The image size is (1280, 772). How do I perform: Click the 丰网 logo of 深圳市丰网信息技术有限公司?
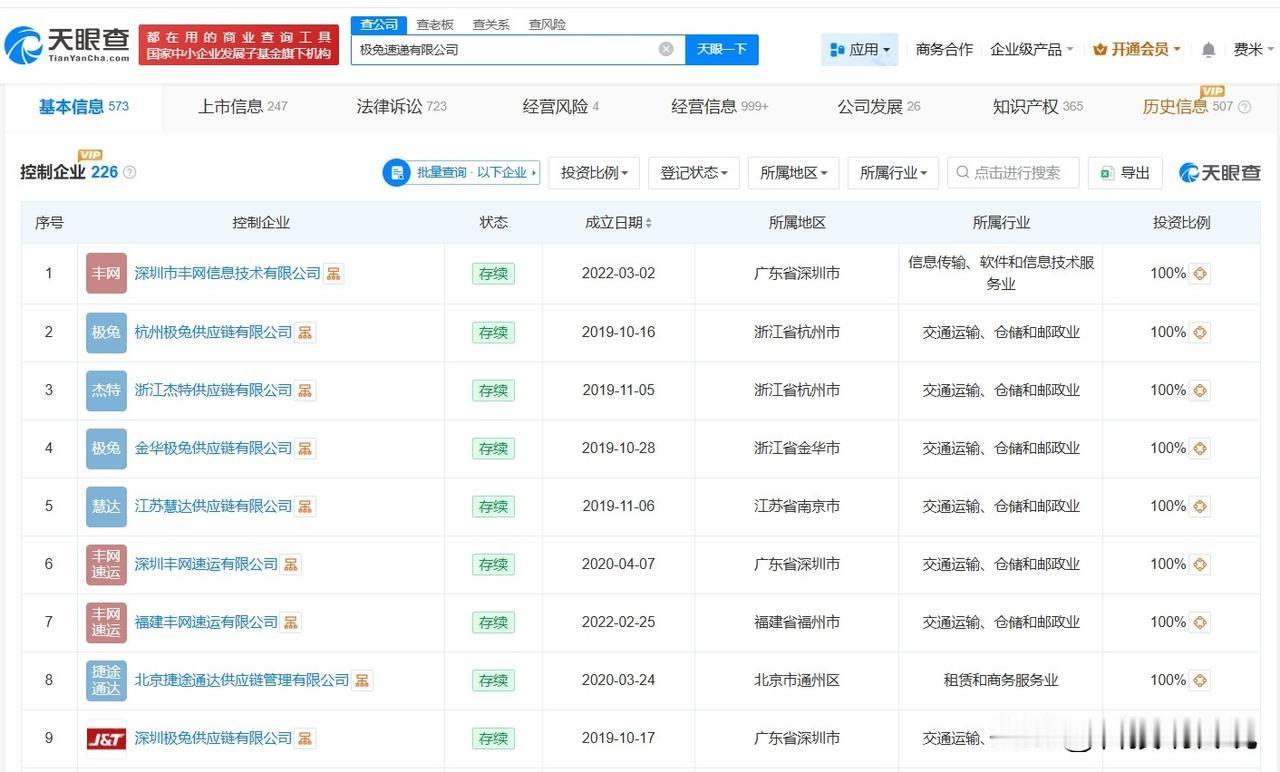tap(106, 273)
